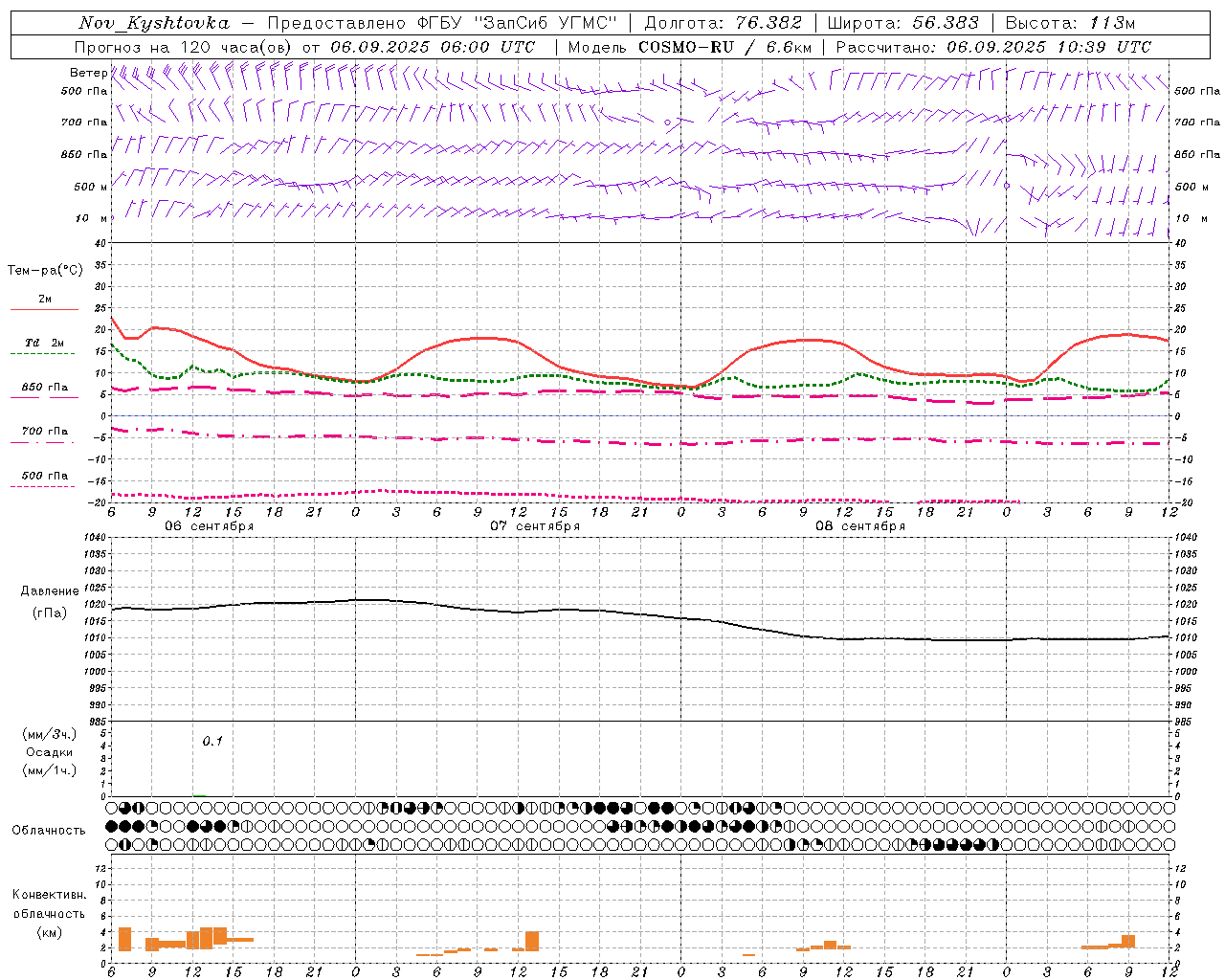Click the 06 сентября date label
The width and height of the screenshot is (1225, 980).
coord(209,526)
